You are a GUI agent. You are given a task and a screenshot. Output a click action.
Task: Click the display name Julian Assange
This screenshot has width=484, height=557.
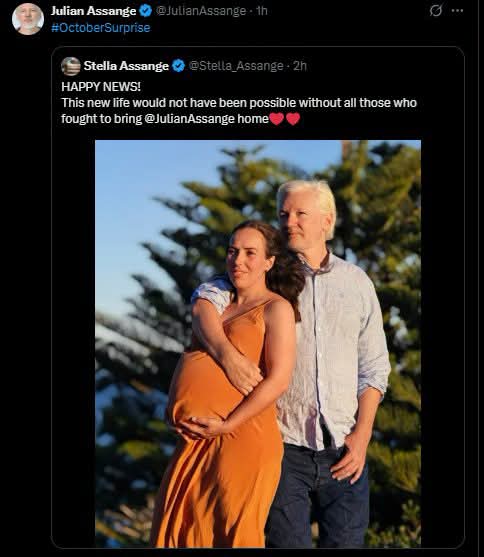(93, 11)
